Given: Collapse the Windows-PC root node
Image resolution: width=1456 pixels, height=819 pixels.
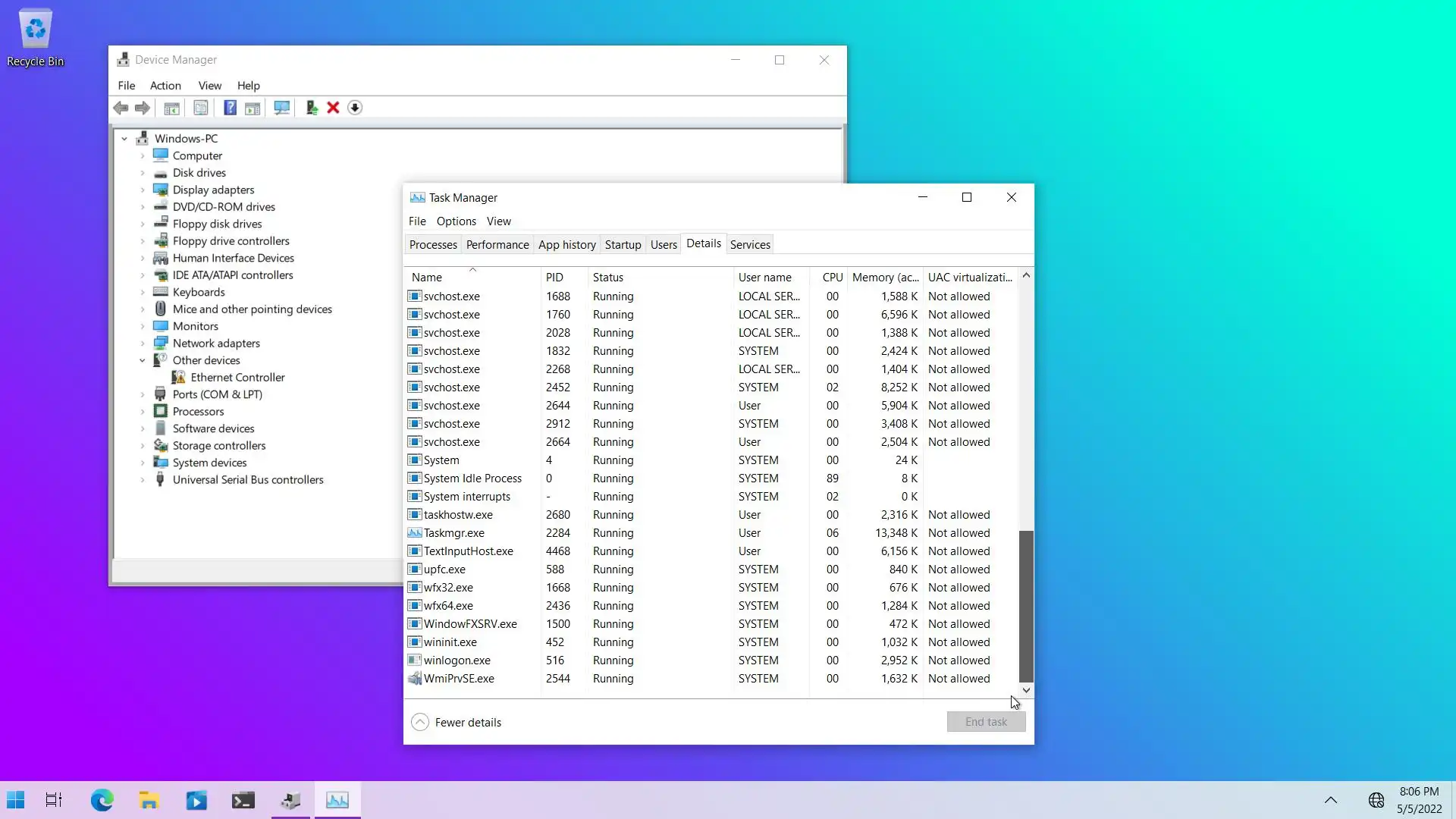Looking at the screenshot, I should click(124, 139).
